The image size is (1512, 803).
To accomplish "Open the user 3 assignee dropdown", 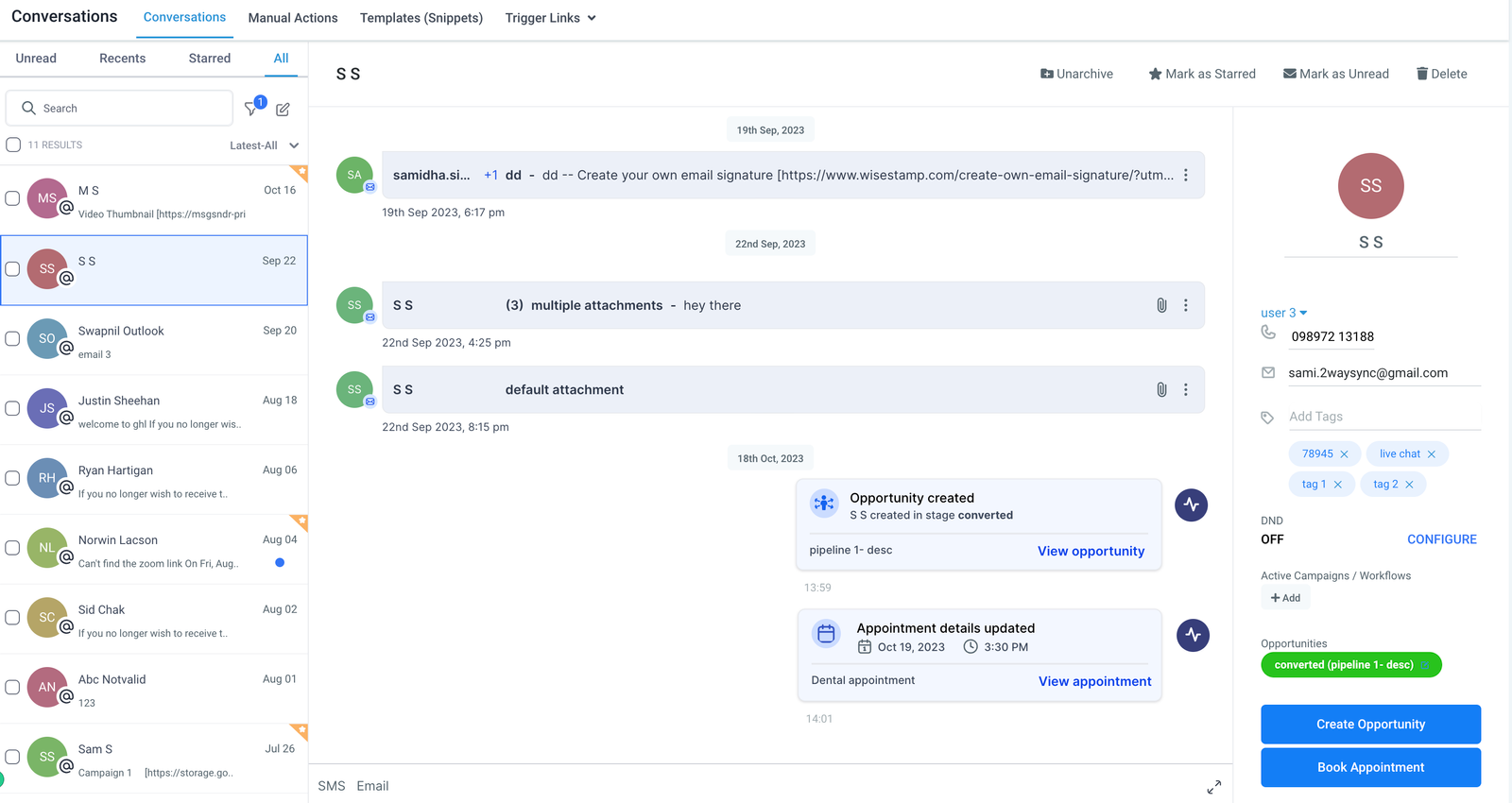I will tap(1283, 313).
